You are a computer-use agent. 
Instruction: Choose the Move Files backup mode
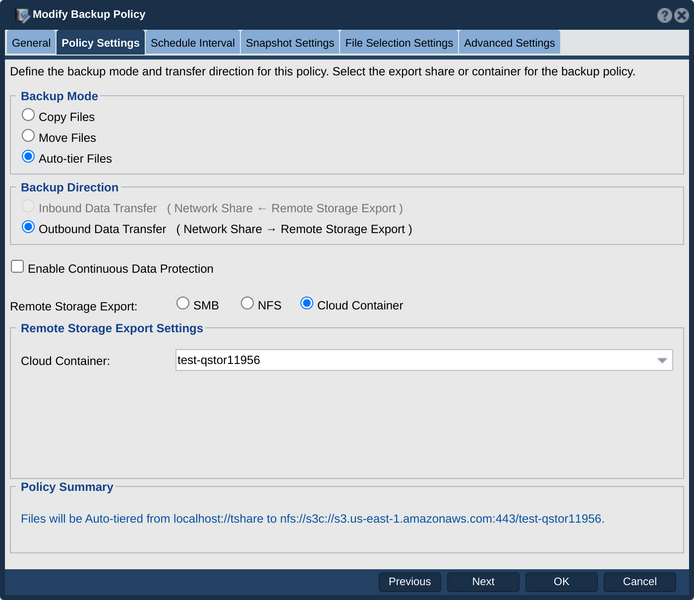[28, 136]
